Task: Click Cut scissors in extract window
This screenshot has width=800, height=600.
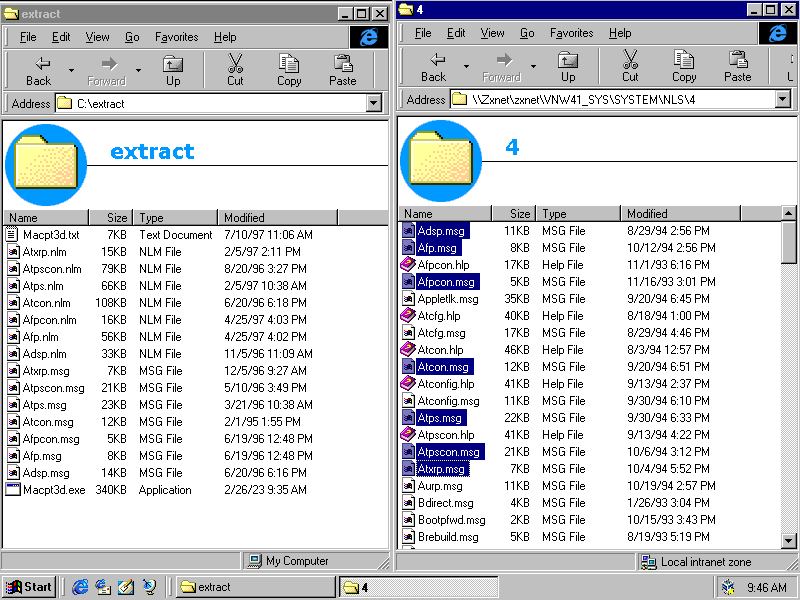Action: tap(235, 63)
